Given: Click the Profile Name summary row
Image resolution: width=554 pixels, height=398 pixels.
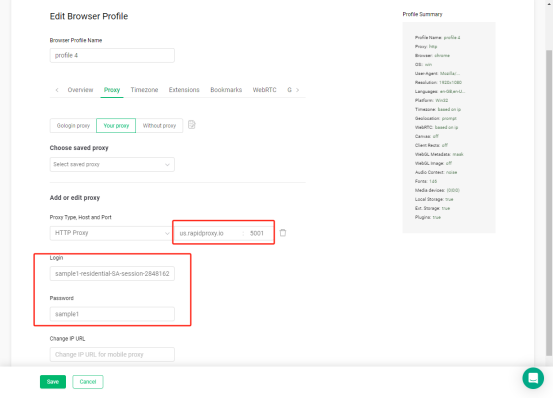Looking at the screenshot, I should coord(437,37).
